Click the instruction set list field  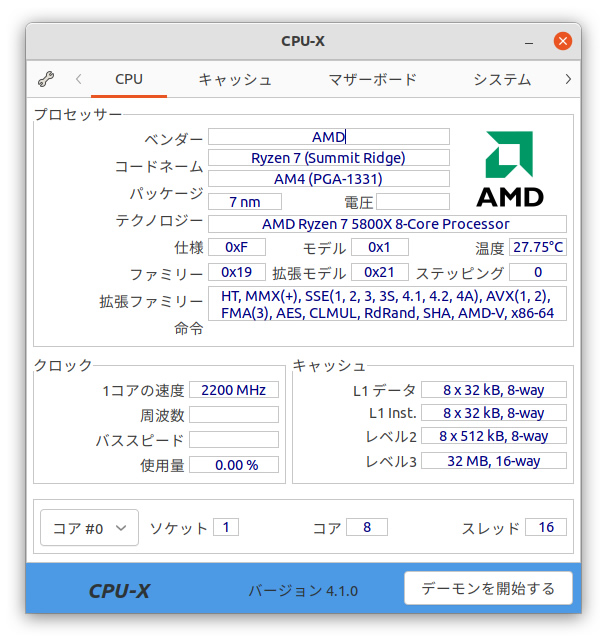pyautogui.click(x=387, y=304)
